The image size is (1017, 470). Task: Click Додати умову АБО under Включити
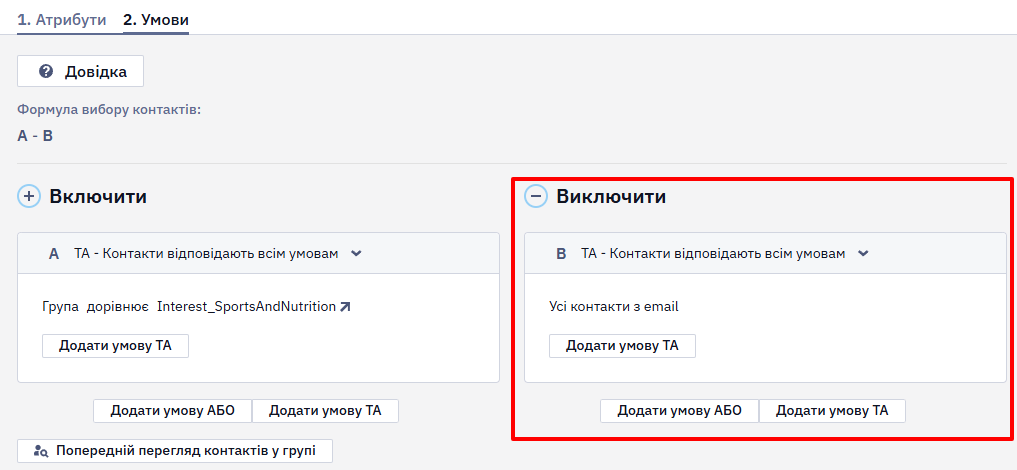tap(173, 411)
